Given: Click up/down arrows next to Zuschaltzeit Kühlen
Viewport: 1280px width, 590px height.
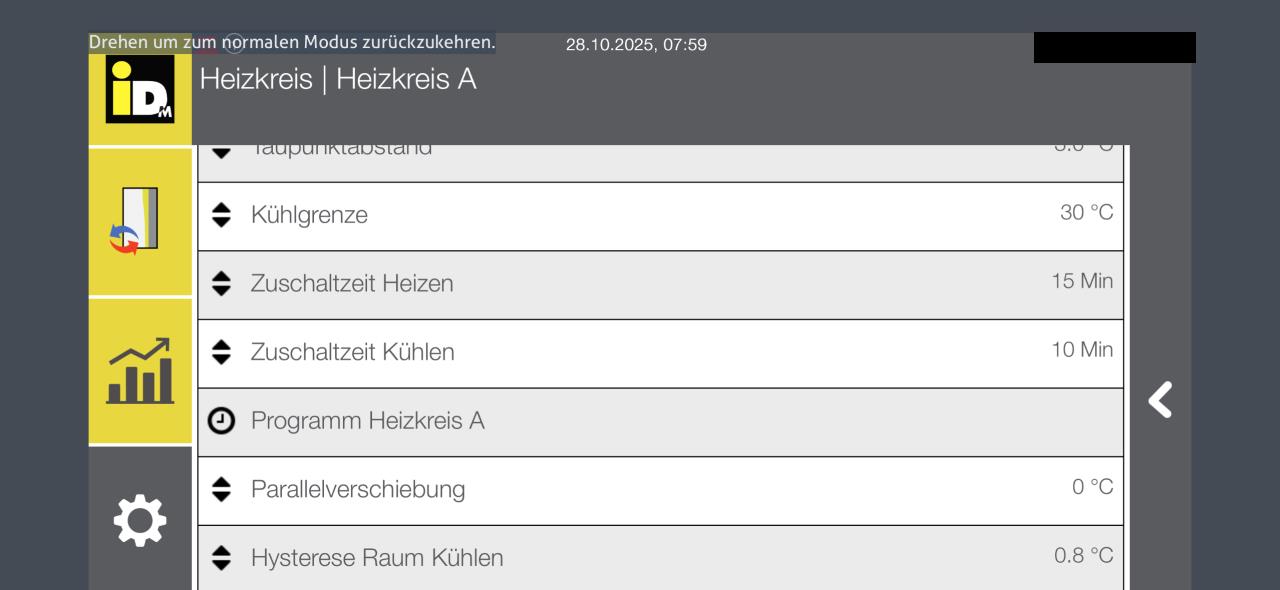Looking at the screenshot, I should 221,352.
